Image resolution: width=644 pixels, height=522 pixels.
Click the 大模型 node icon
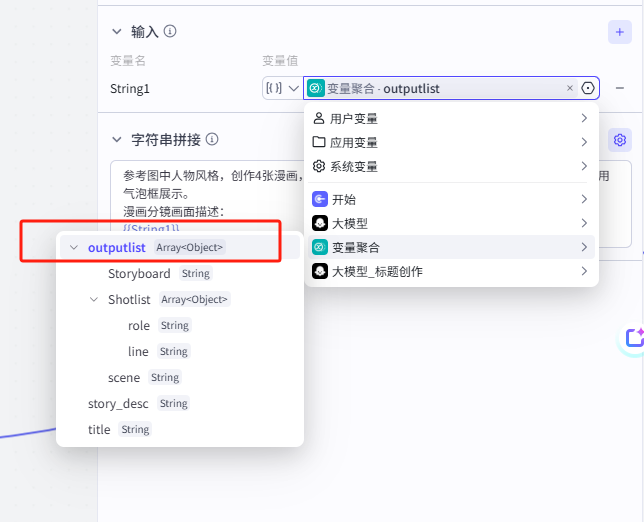pos(320,223)
